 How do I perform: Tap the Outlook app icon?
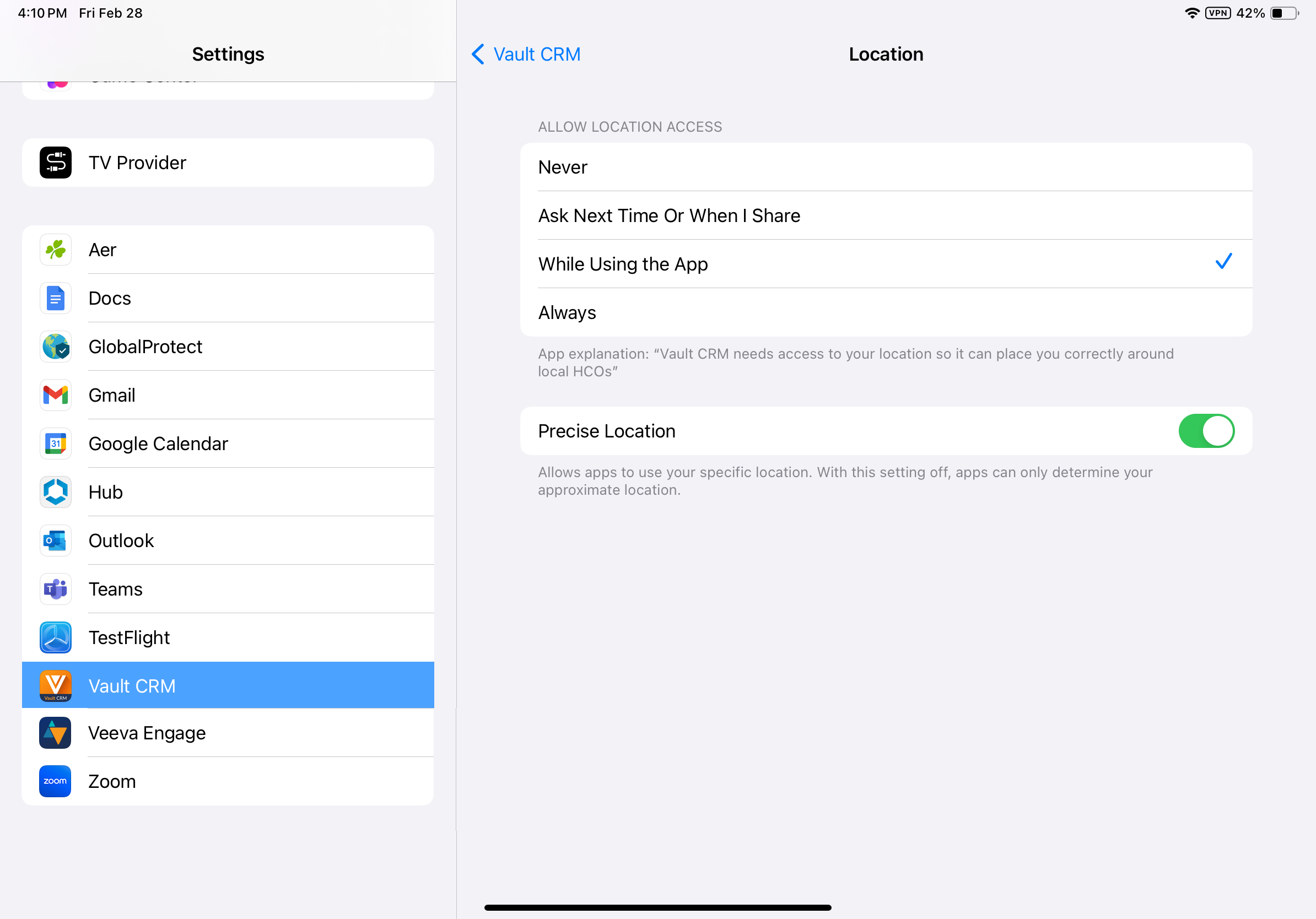(x=56, y=541)
